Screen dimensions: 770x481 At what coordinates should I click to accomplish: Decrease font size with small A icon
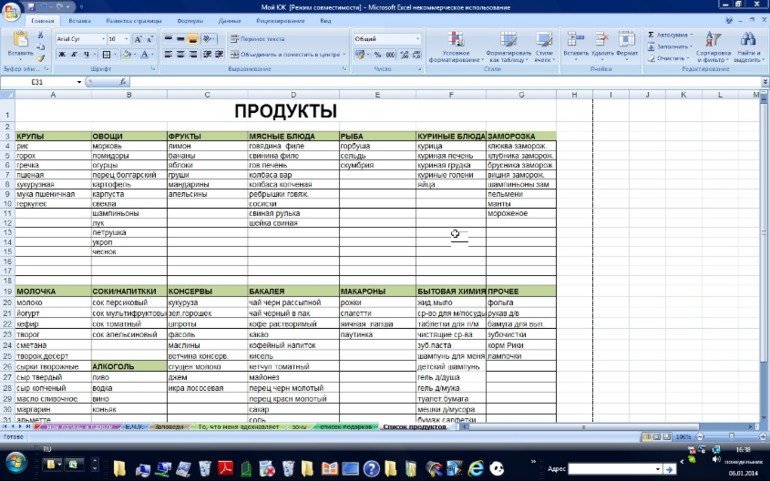(x=150, y=39)
